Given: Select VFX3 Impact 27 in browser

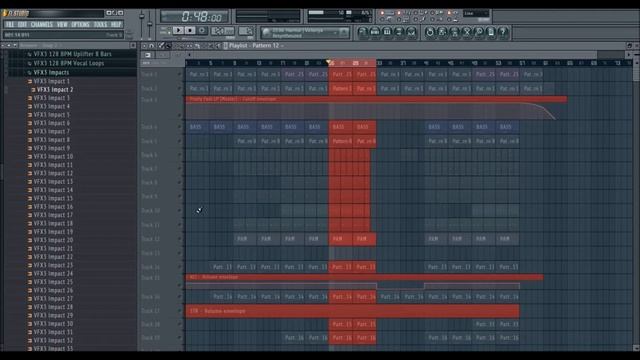Looking at the screenshot, I should 53,299.
